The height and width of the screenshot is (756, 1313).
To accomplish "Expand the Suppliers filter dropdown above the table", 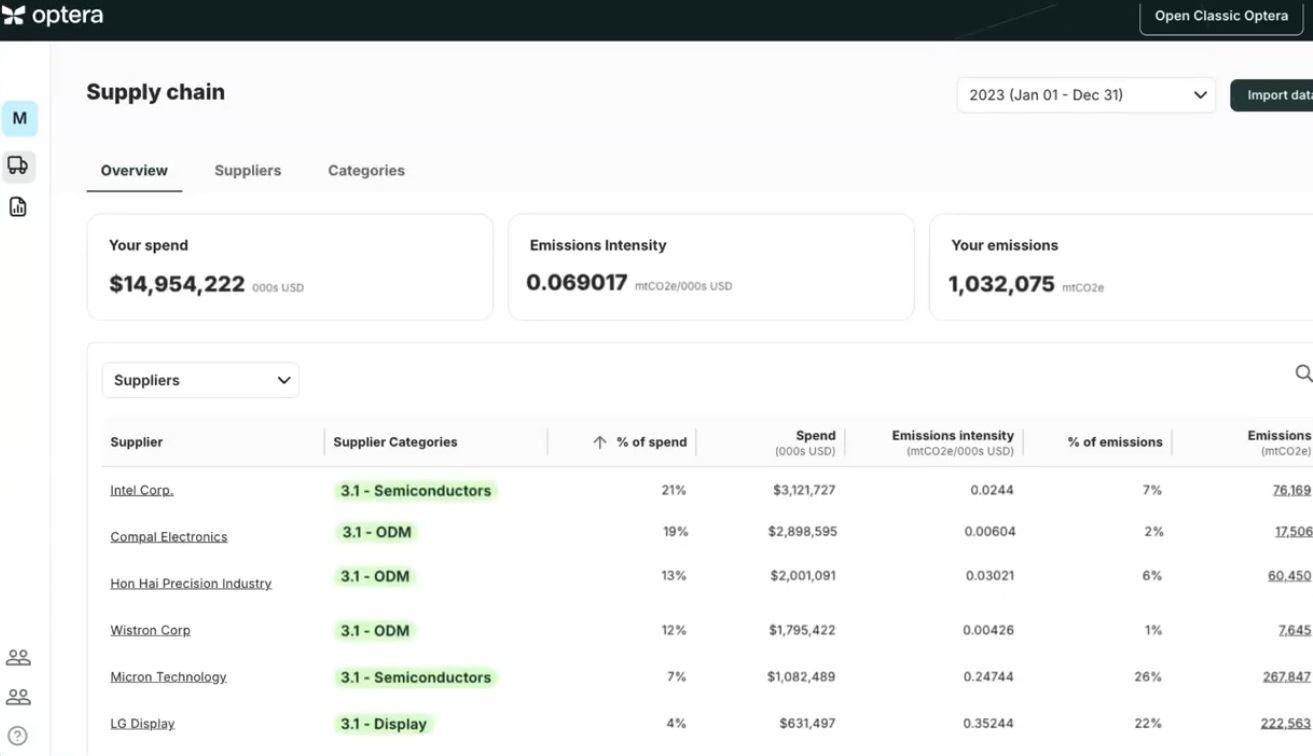I will pyautogui.click(x=200, y=380).
